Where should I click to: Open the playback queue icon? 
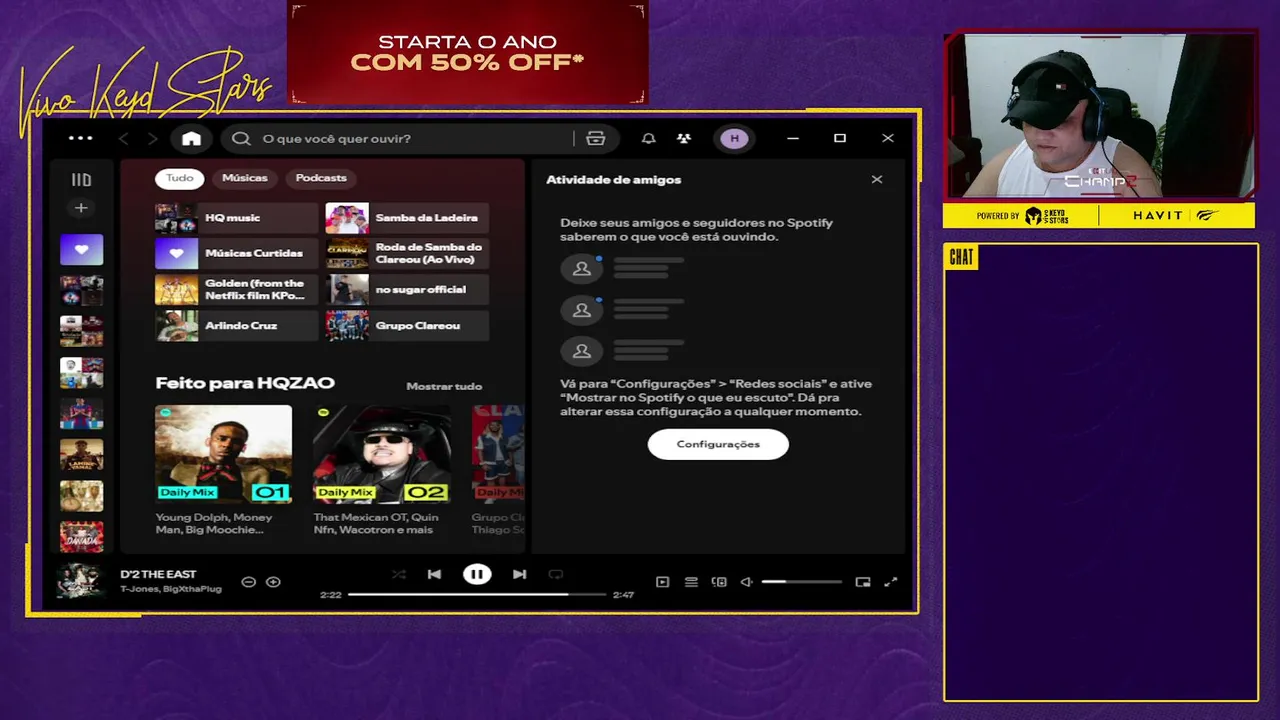tap(691, 582)
